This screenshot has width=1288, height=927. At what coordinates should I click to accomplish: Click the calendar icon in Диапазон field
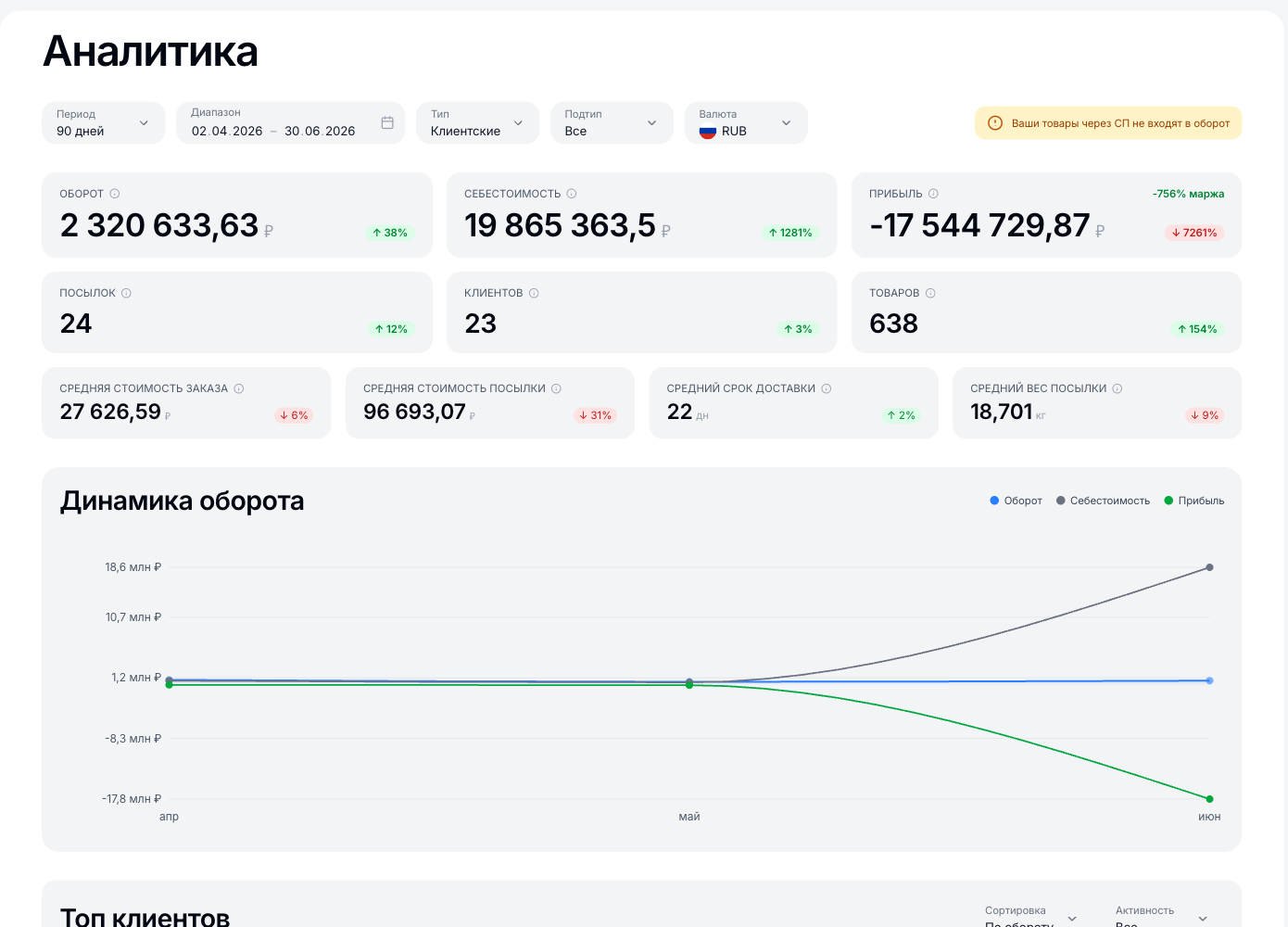pyautogui.click(x=387, y=122)
